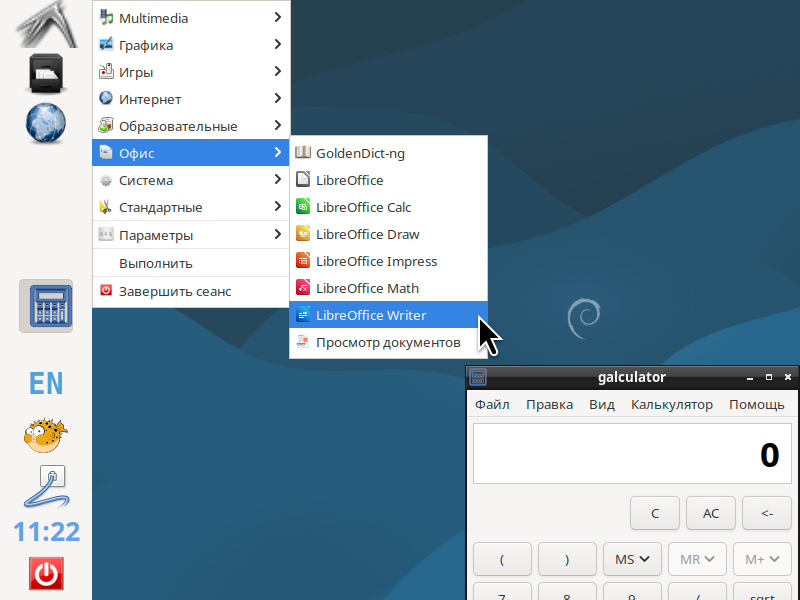Screen dimensions: 800x600
Task: Click the close parenthesis button
Action: click(x=567, y=559)
